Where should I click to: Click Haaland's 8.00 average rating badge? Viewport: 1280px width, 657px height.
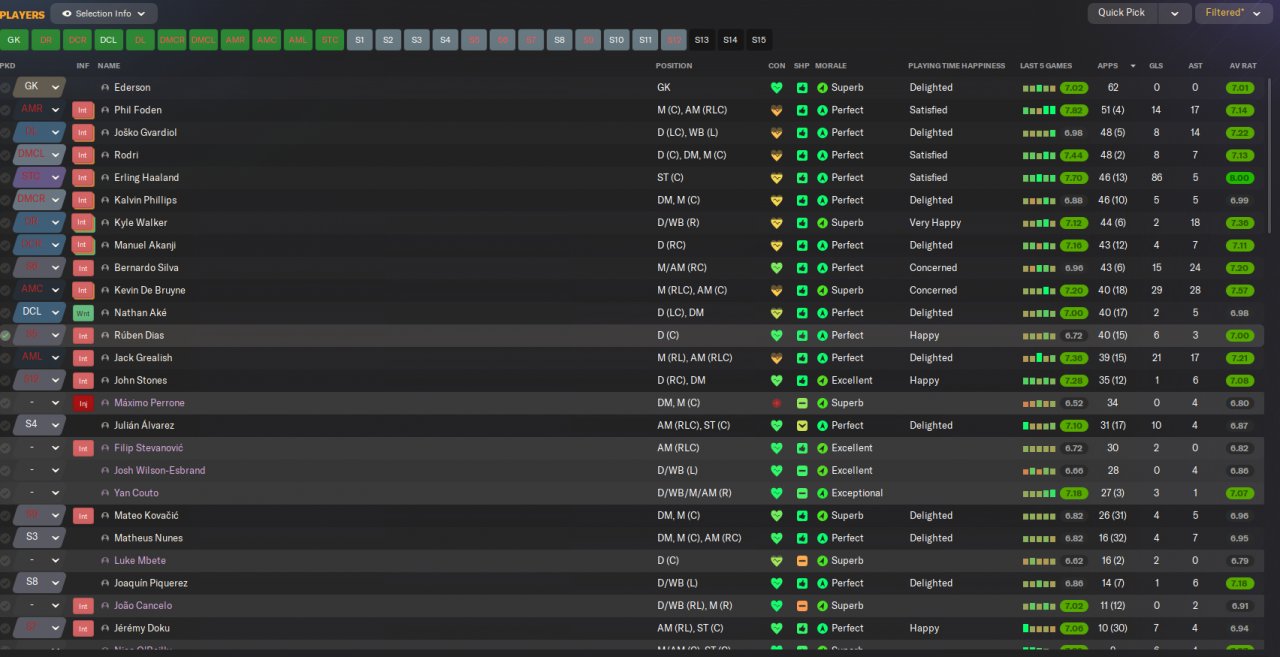1240,178
